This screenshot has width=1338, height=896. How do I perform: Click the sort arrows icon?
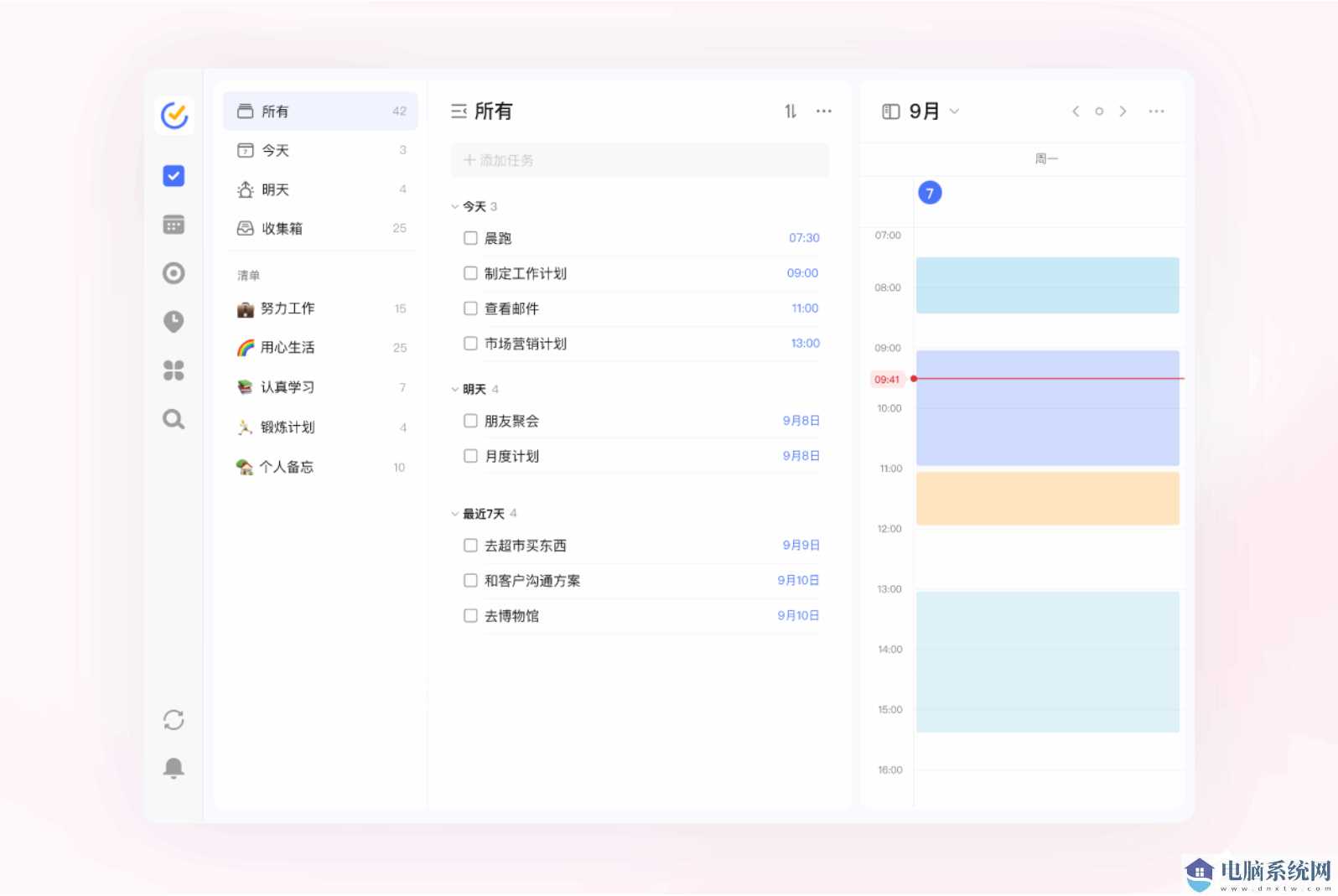(791, 111)
